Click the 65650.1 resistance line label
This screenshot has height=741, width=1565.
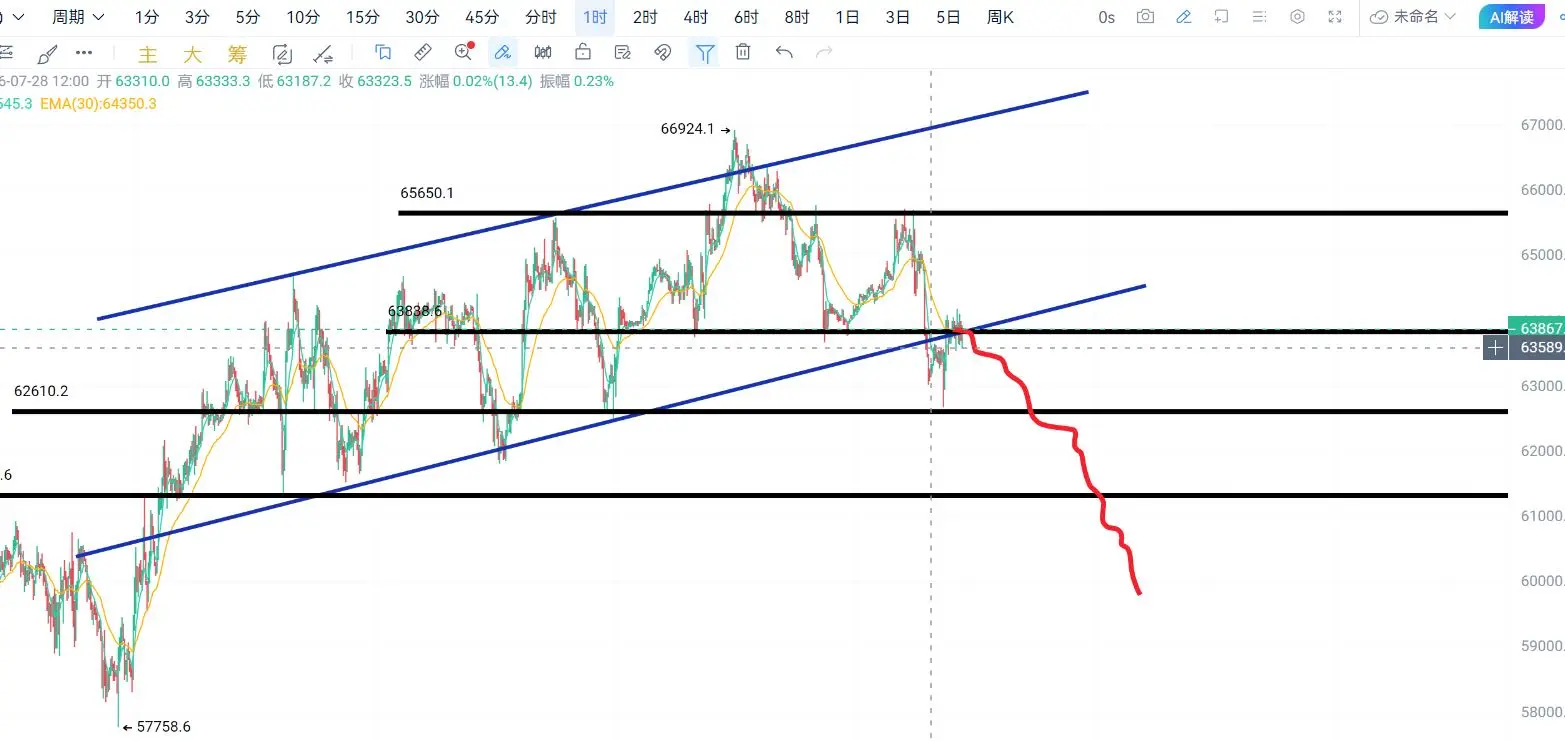pyautogui.click(x=427, y=193)
